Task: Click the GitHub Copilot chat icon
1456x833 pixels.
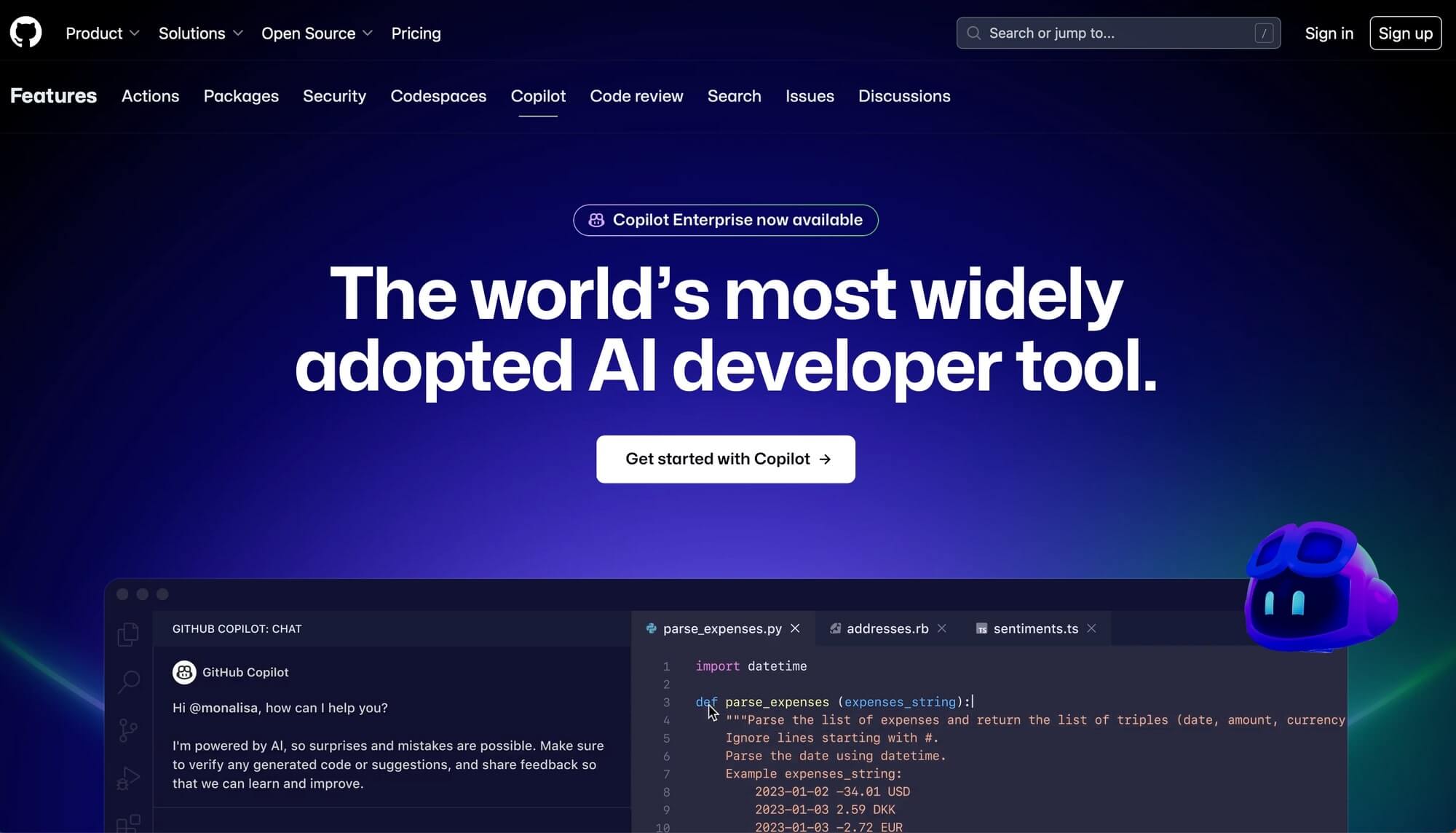Action: click(x=184, y=672)
